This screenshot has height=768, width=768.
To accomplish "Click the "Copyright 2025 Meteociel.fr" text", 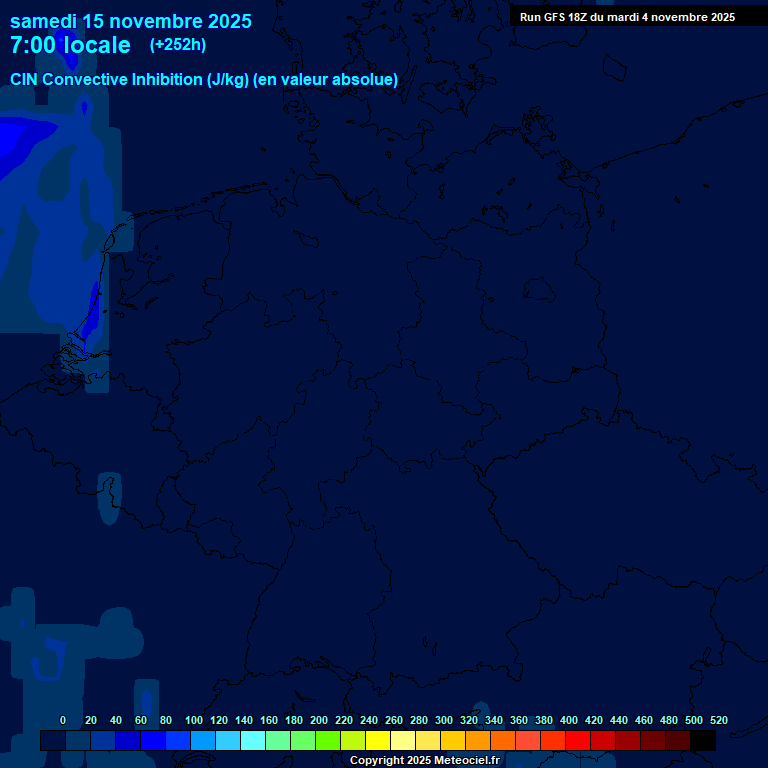I will (425, 760).
